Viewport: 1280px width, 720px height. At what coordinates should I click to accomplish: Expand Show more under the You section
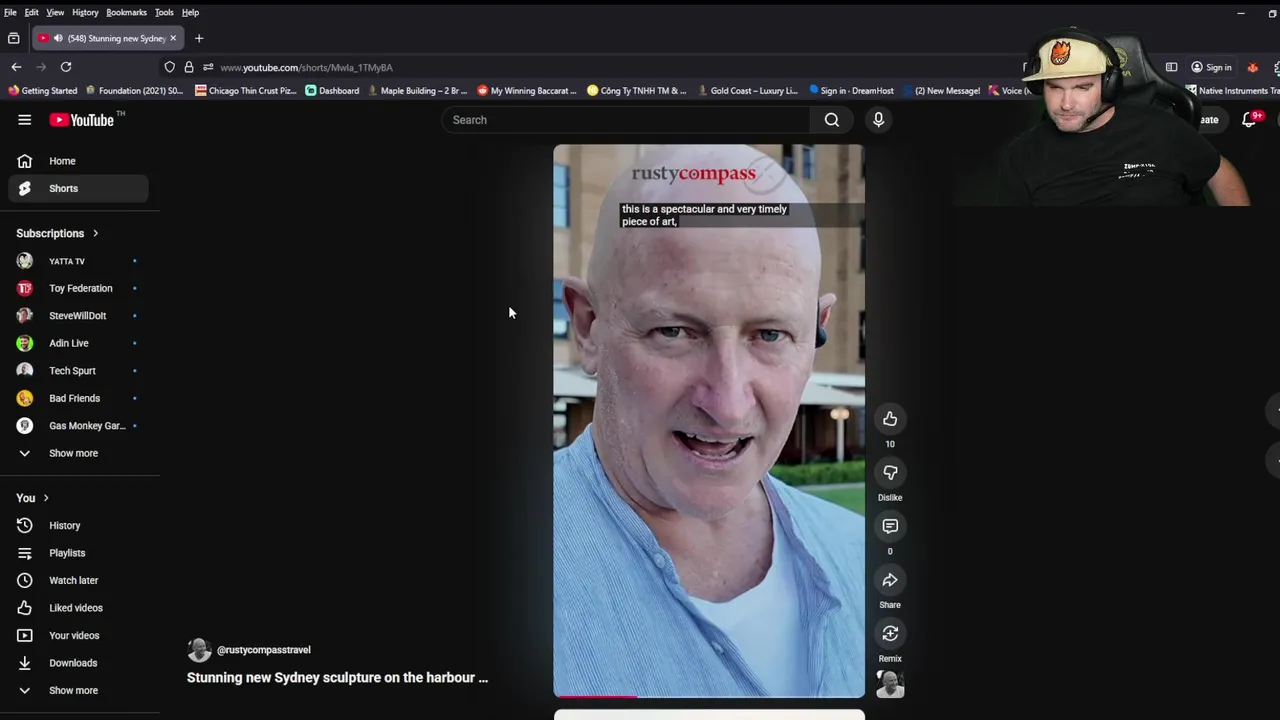click(x=78, y=690)
